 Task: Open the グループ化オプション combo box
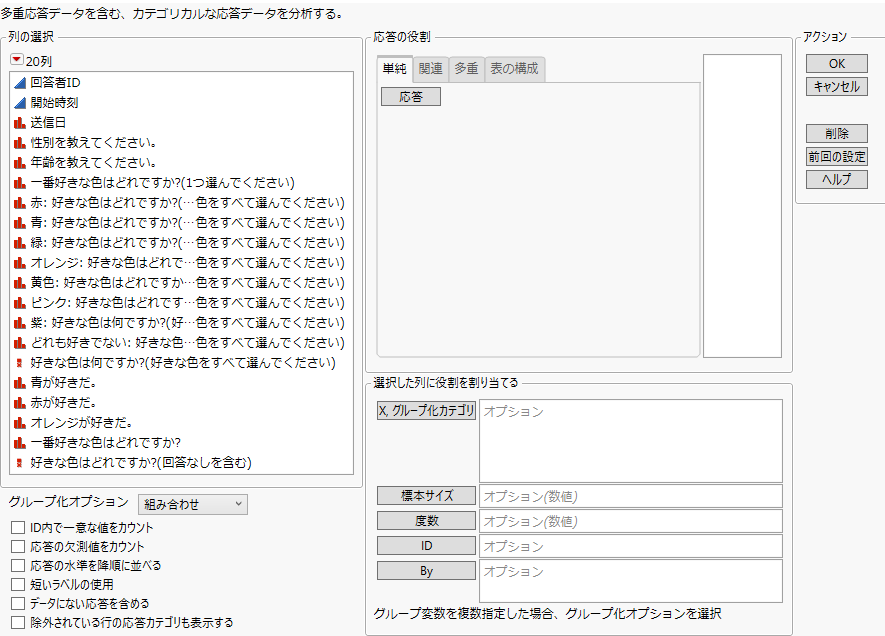pyautogui.click(x=192, y=504)
